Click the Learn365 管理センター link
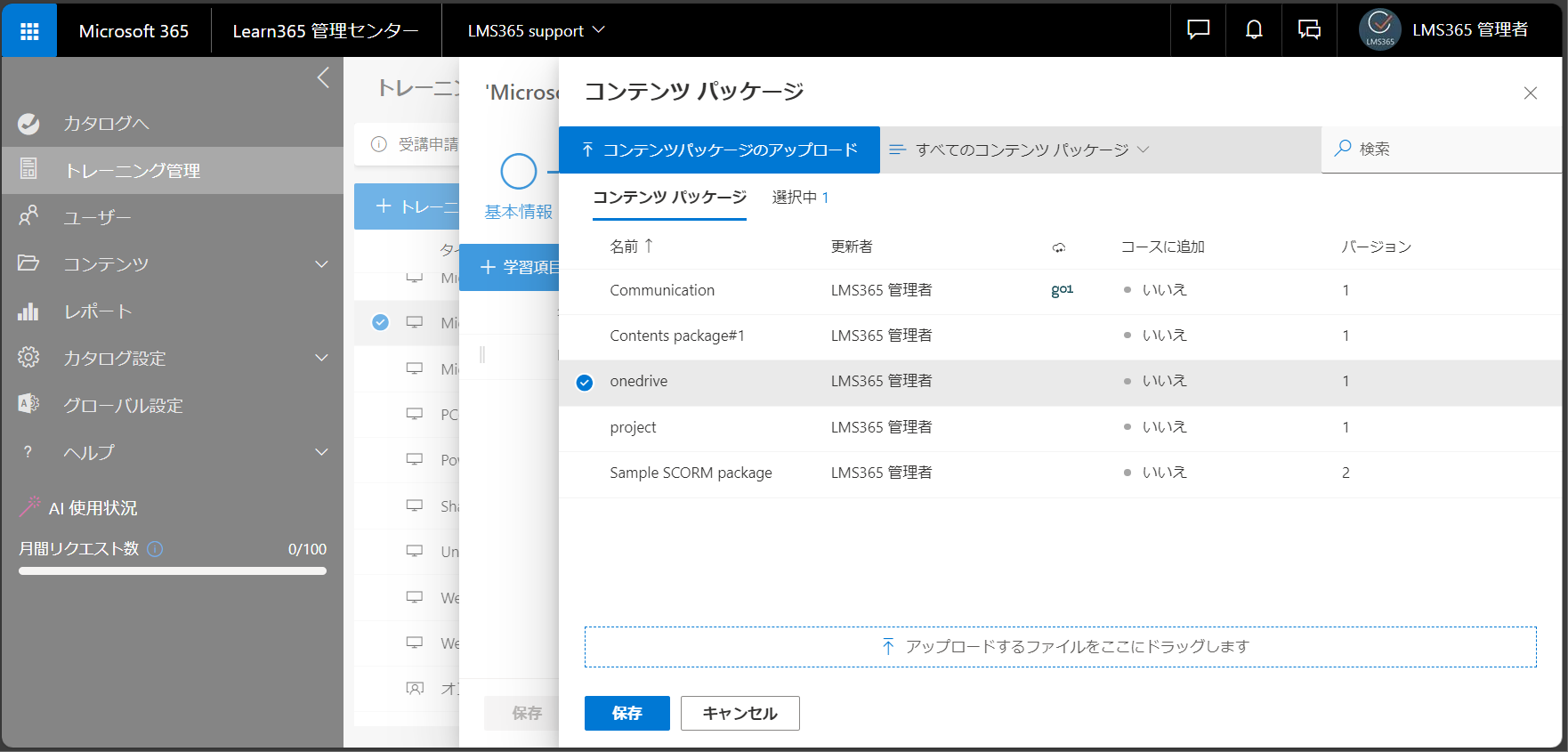Viewport: 1568px width, 752px height. coord(326,31)
